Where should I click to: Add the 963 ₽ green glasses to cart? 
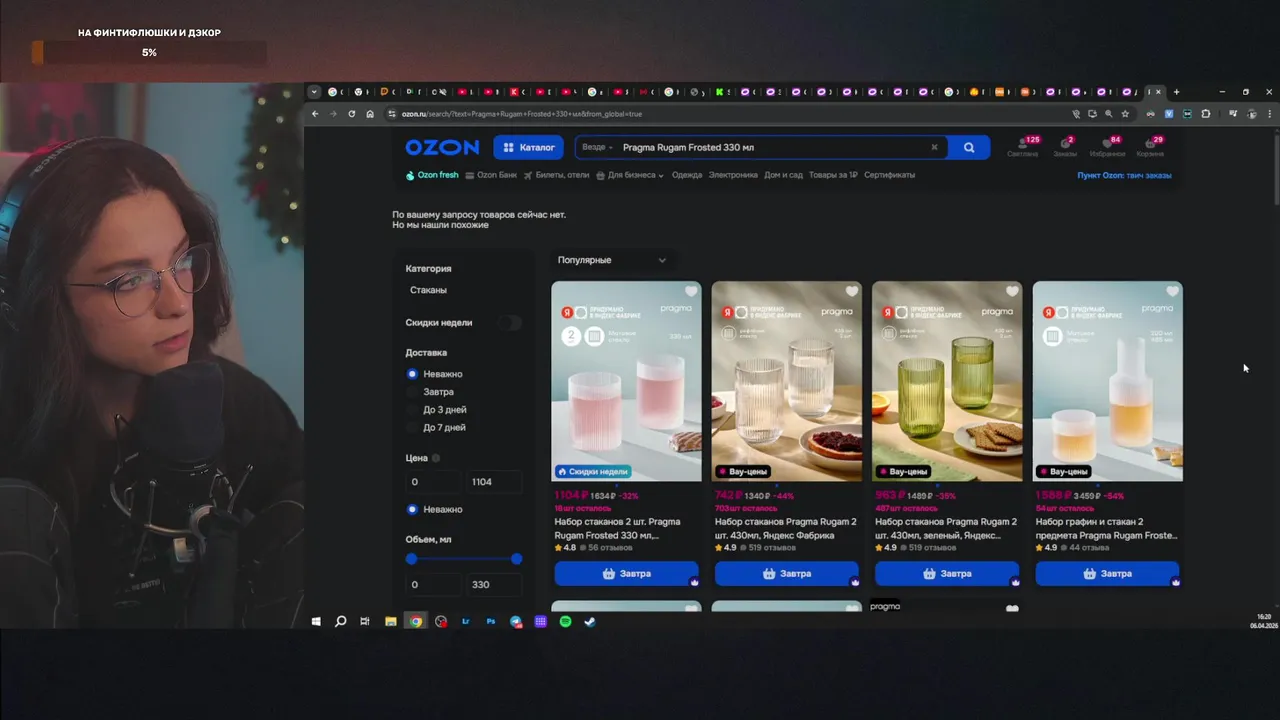947,574
